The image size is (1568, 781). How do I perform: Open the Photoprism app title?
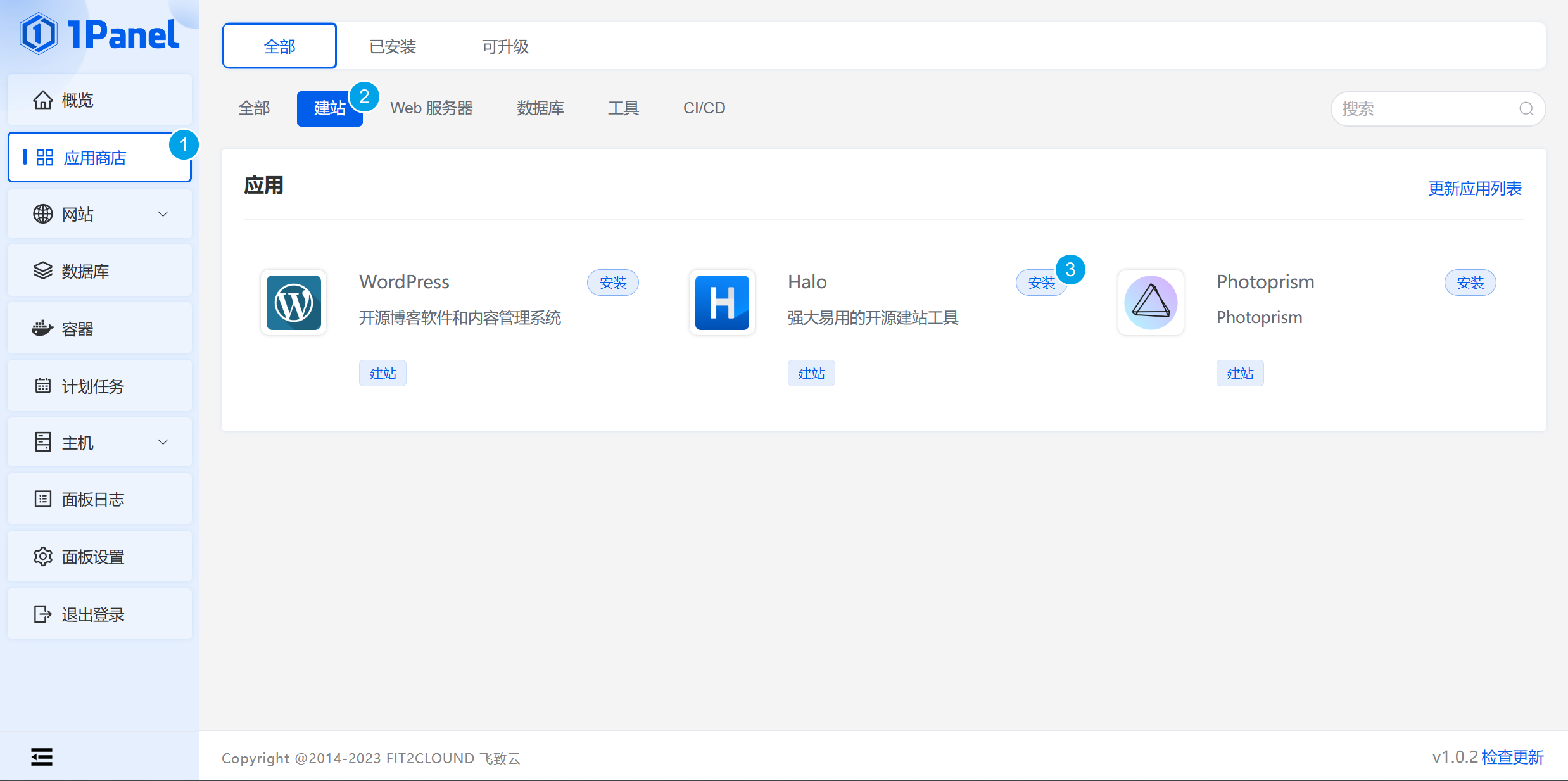(x=1265, y=282)
